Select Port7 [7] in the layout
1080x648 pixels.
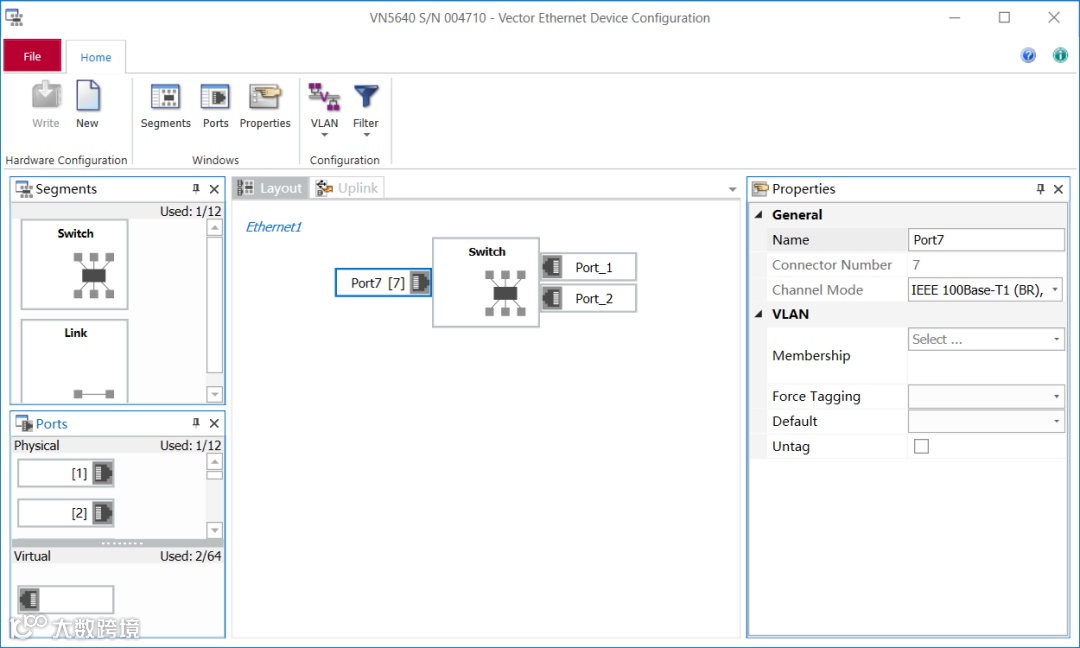coord(383,282)
